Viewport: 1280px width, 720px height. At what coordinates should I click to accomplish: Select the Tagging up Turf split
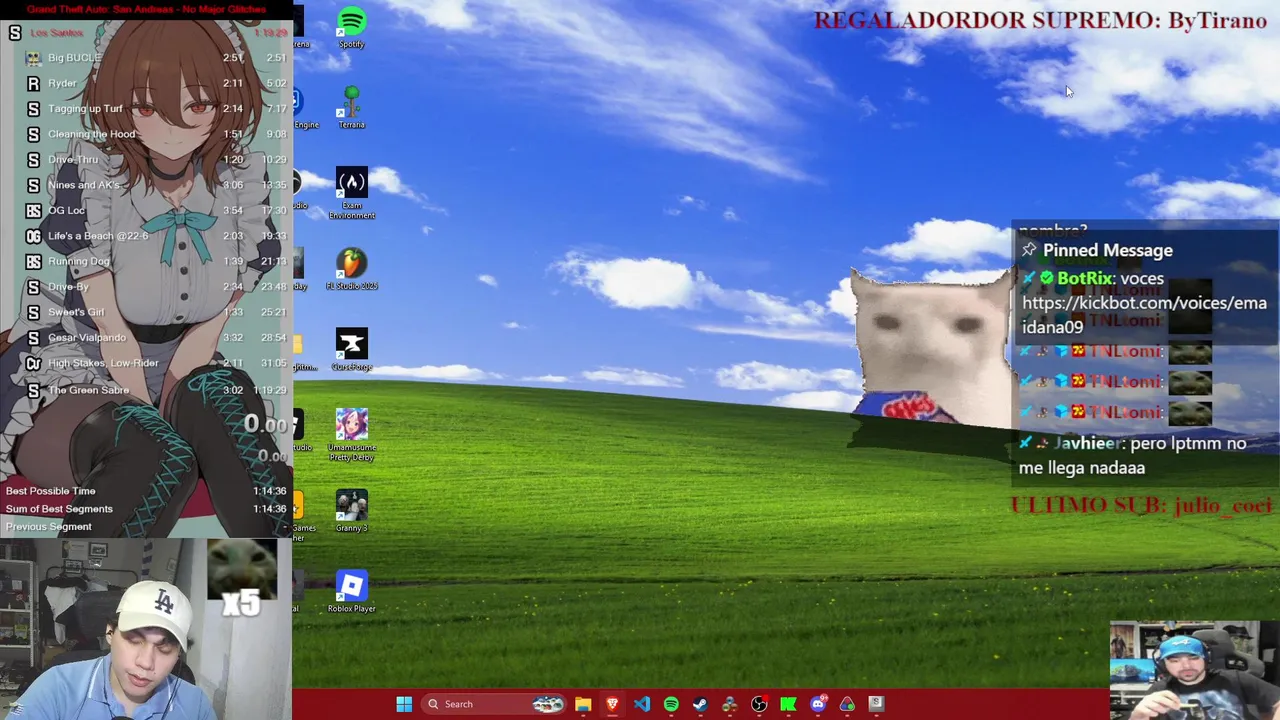146,109
